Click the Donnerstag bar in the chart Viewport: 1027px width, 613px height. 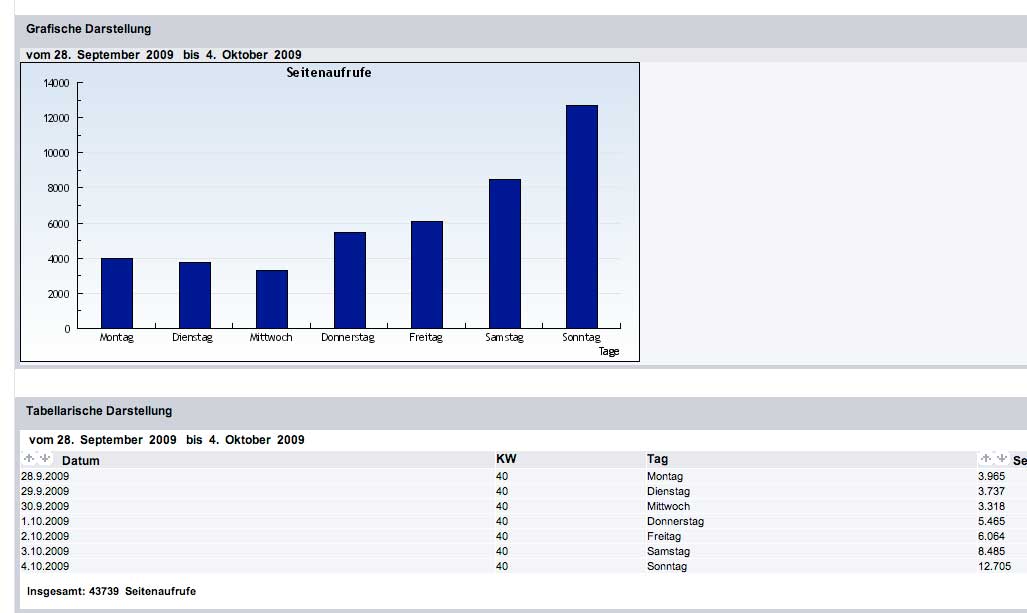point(349,279)
